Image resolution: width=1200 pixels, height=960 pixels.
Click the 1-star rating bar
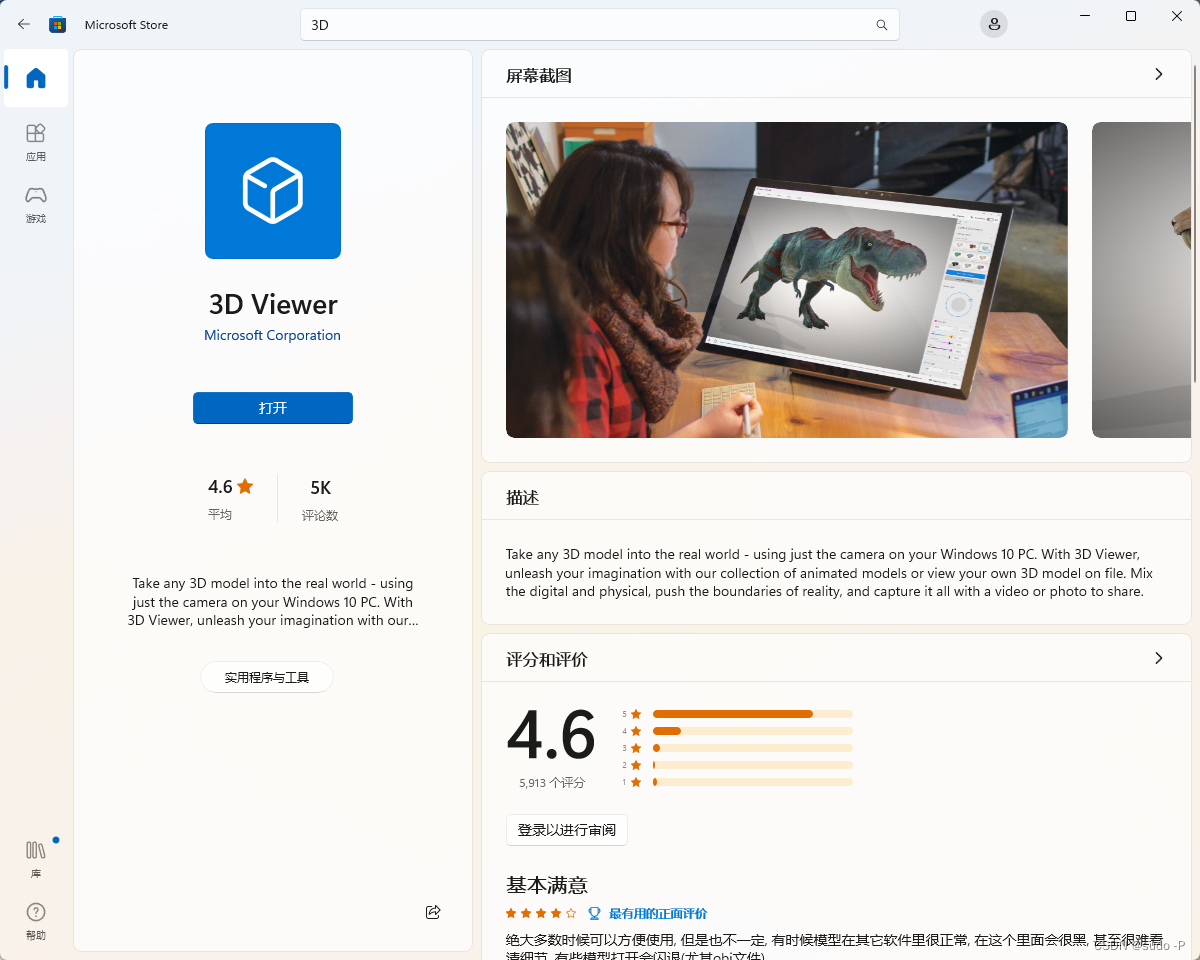click(x=752, y=782)
